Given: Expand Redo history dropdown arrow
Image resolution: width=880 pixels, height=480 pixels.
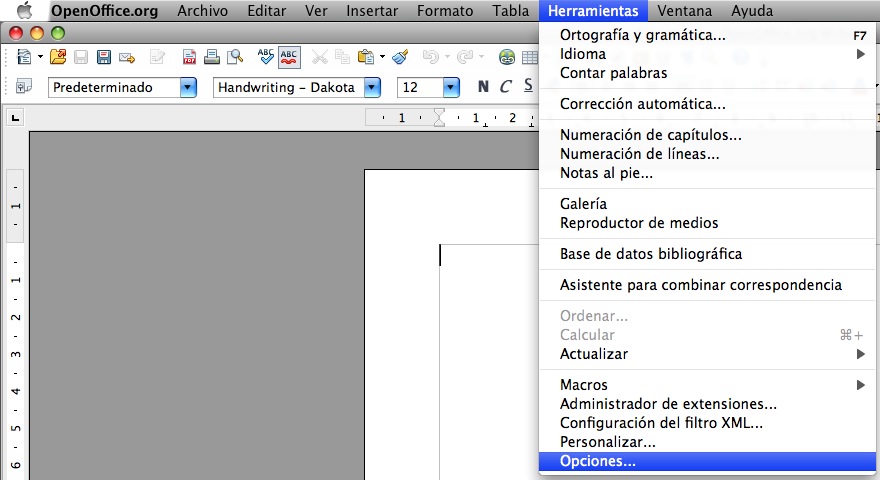Looking at the screenshot, I should click(481, 57).
